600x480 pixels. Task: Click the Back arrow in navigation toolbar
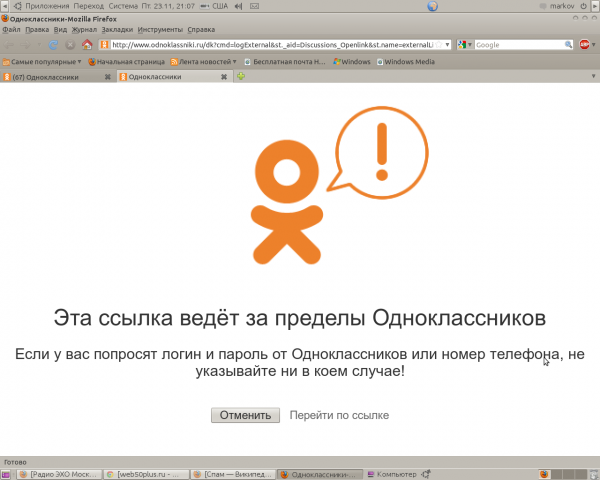coord(9,45)
